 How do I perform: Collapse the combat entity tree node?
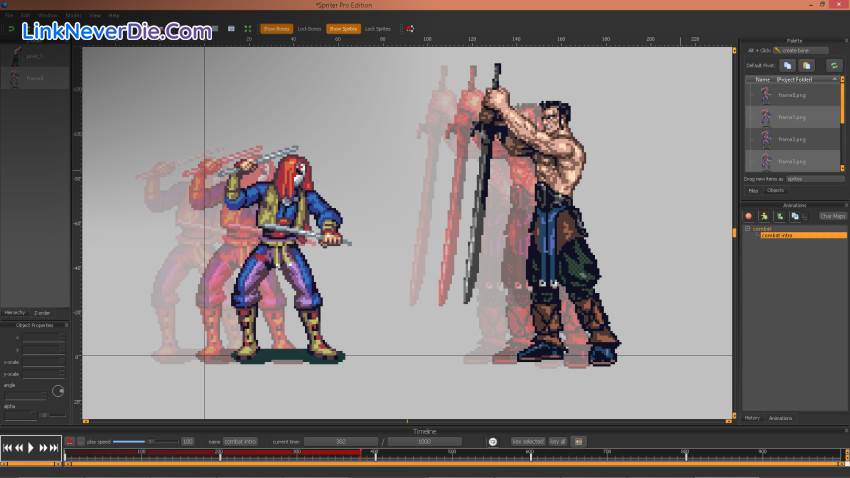[747, 229]
